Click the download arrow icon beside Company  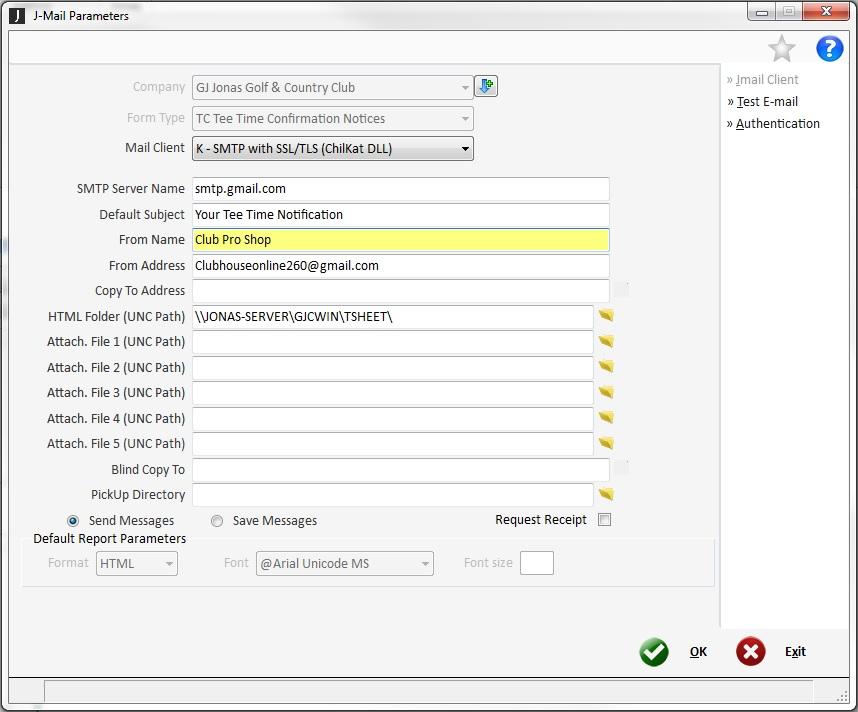(x=486, y=87)
